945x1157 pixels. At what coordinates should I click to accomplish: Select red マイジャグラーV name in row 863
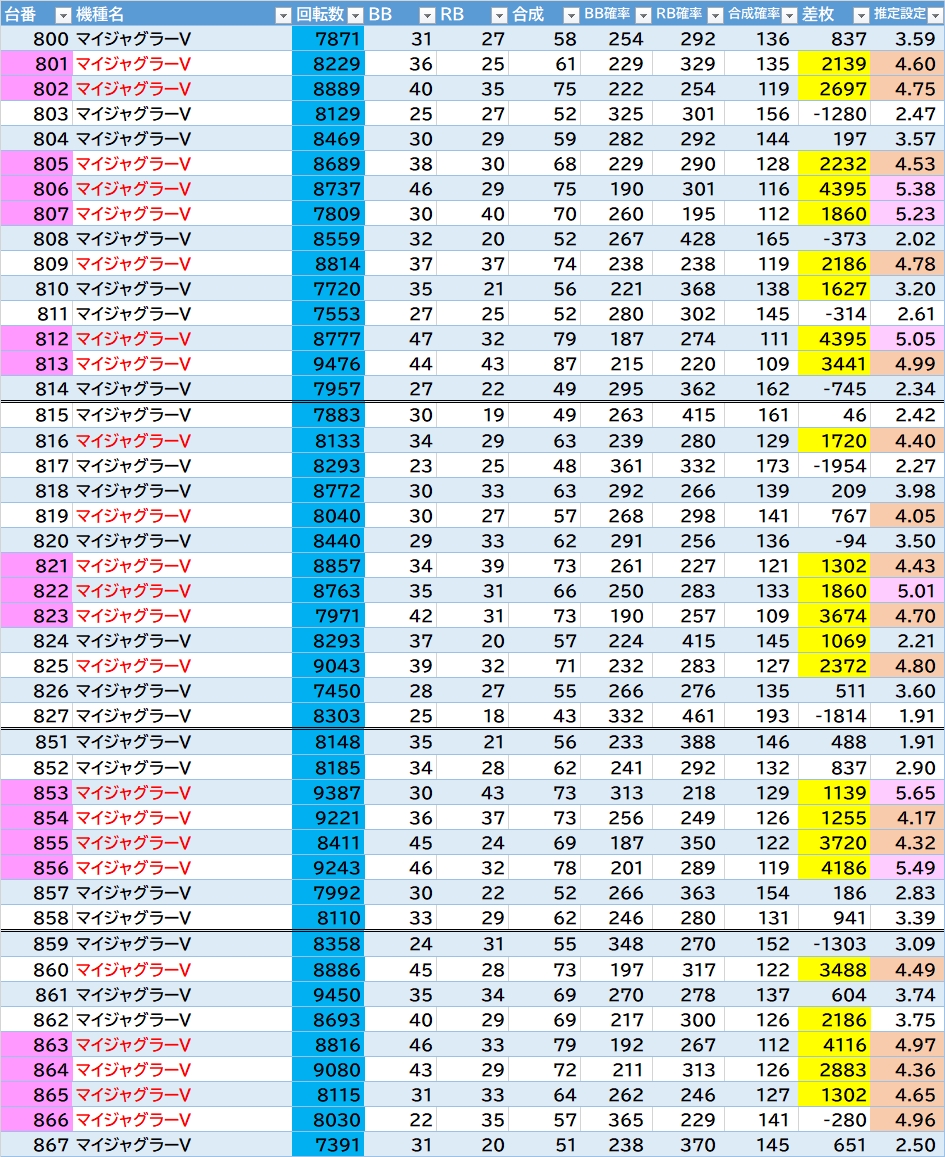[x=133, y=1044]
